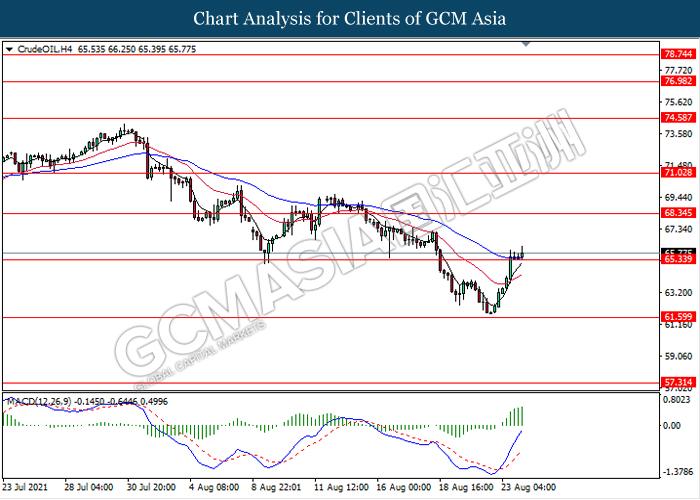Screen dimensions: 700x500
Task: Click the Chart Analysis for Clients header title
Action: 350,18
